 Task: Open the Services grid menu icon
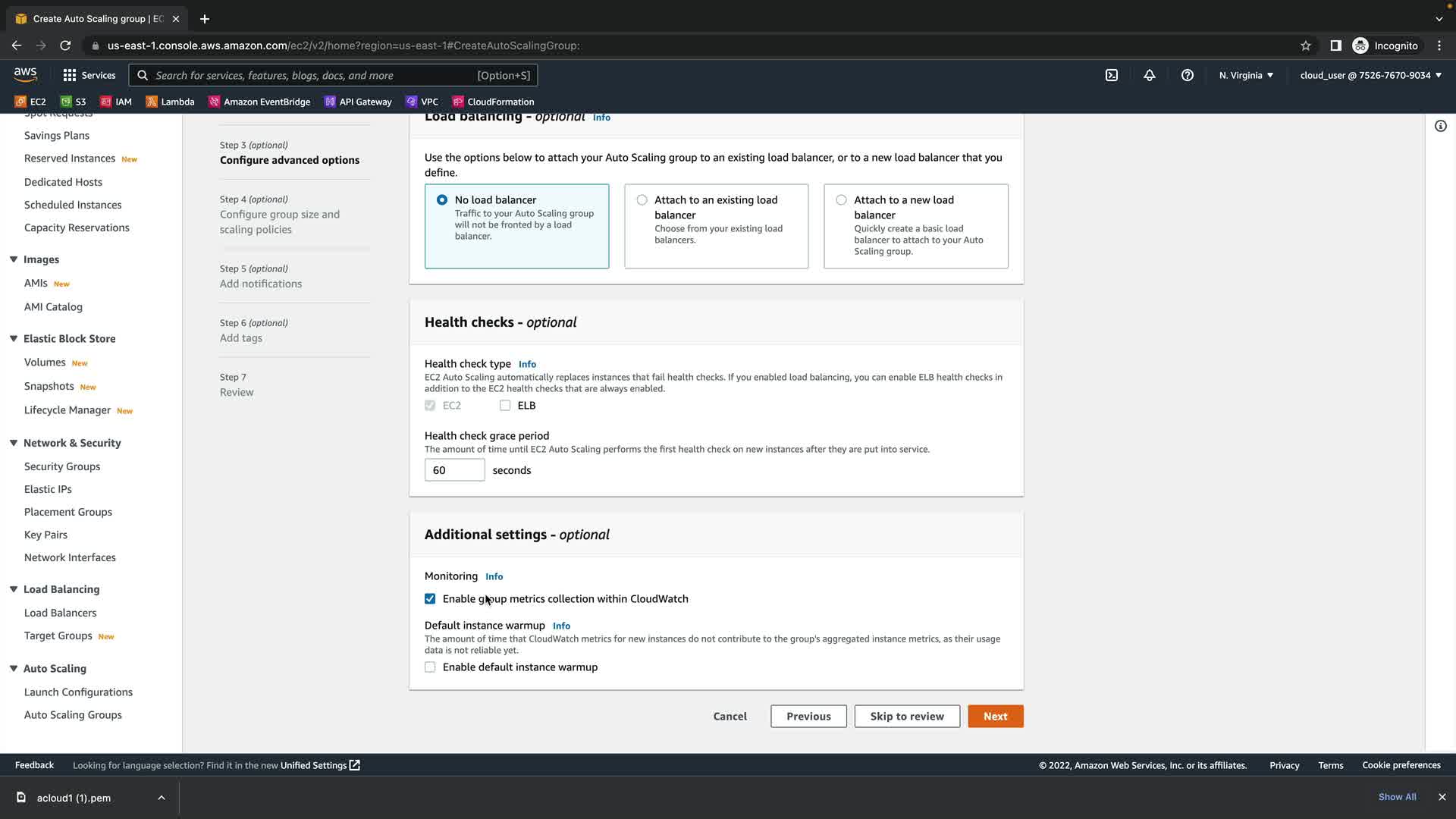(70, 75)
